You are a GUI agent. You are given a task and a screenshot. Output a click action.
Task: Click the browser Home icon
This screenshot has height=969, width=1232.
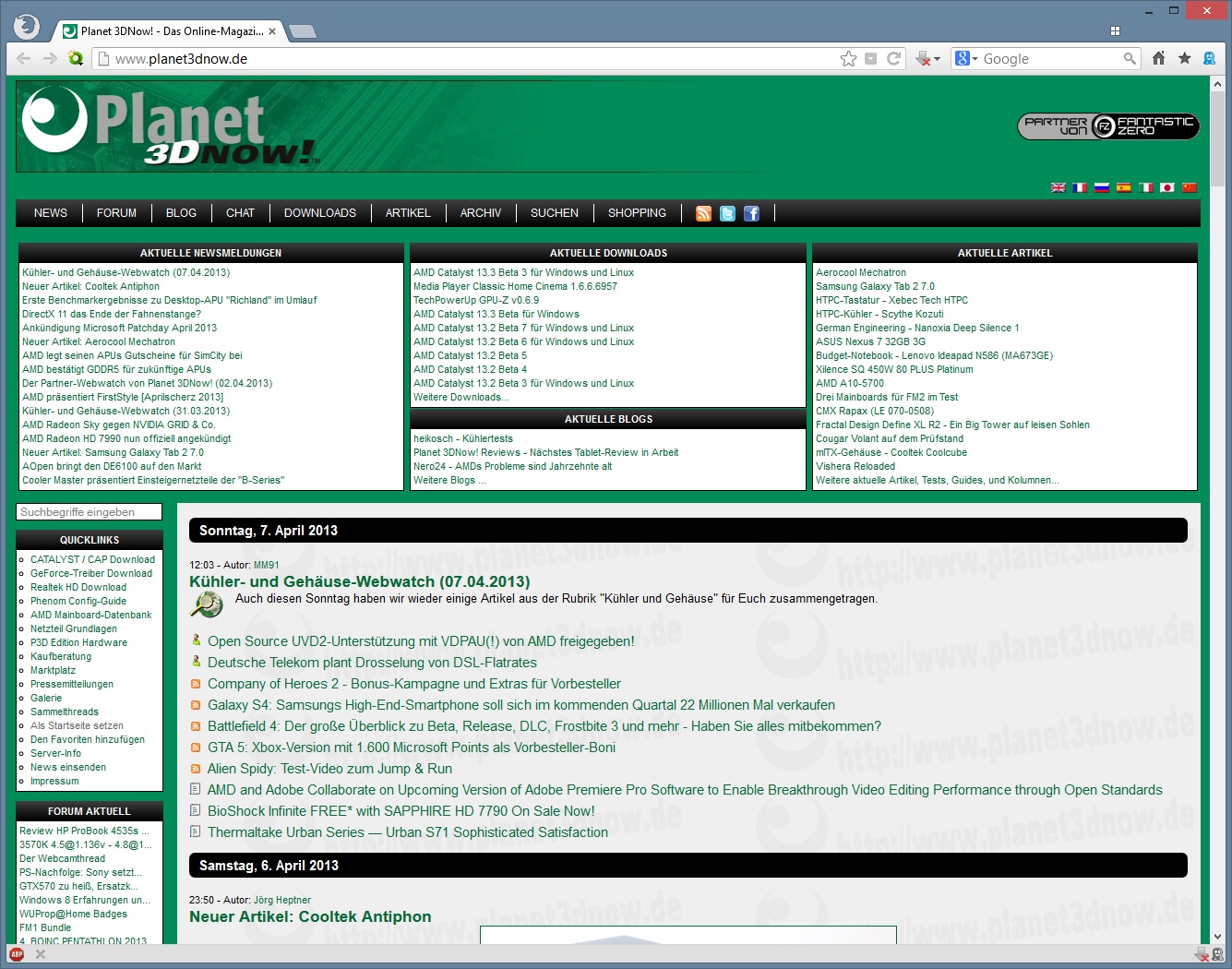click(x=1159, y=58)
